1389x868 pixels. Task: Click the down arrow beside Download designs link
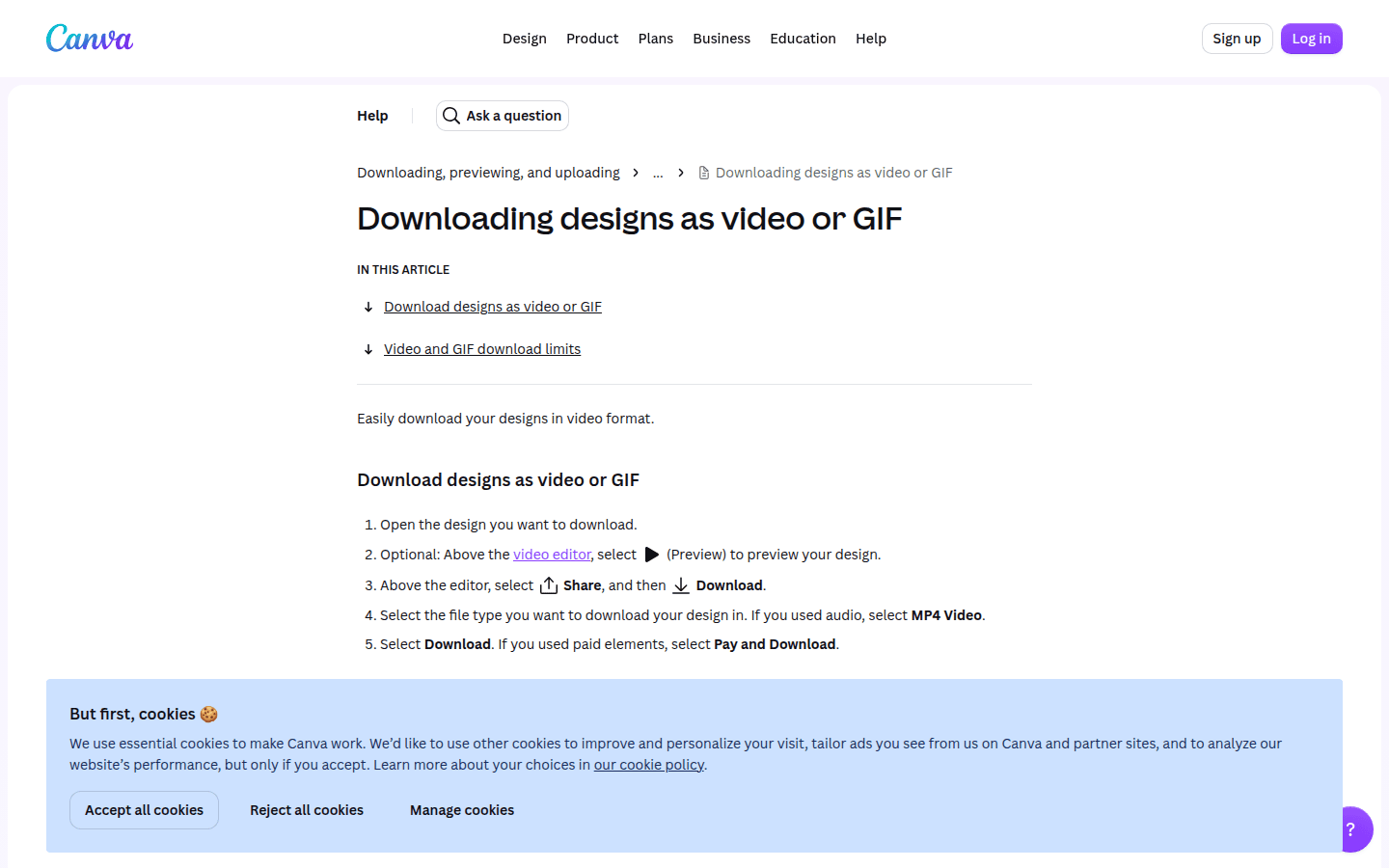[x=368, y=307]
